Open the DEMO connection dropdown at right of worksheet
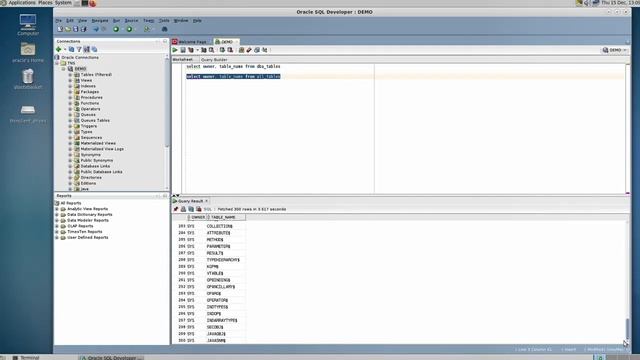Image resolution: width=640 pixels, height=360 pixels. pyautogui.click(x=615, y=50)
